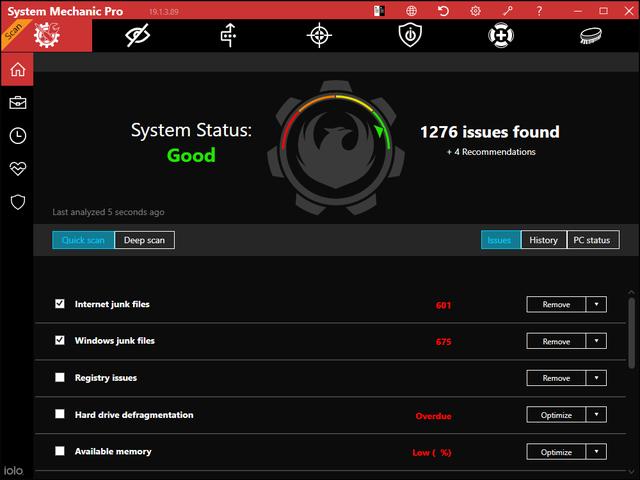Select the Quick scan tab
The height and width of the screenshot is (480, 640).
[83, 240]
